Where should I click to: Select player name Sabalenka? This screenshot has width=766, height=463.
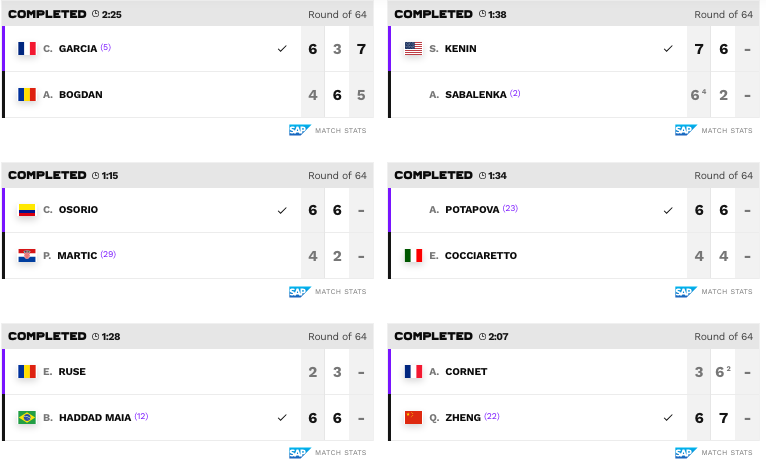pyautogui.click(x=475, y=95)
